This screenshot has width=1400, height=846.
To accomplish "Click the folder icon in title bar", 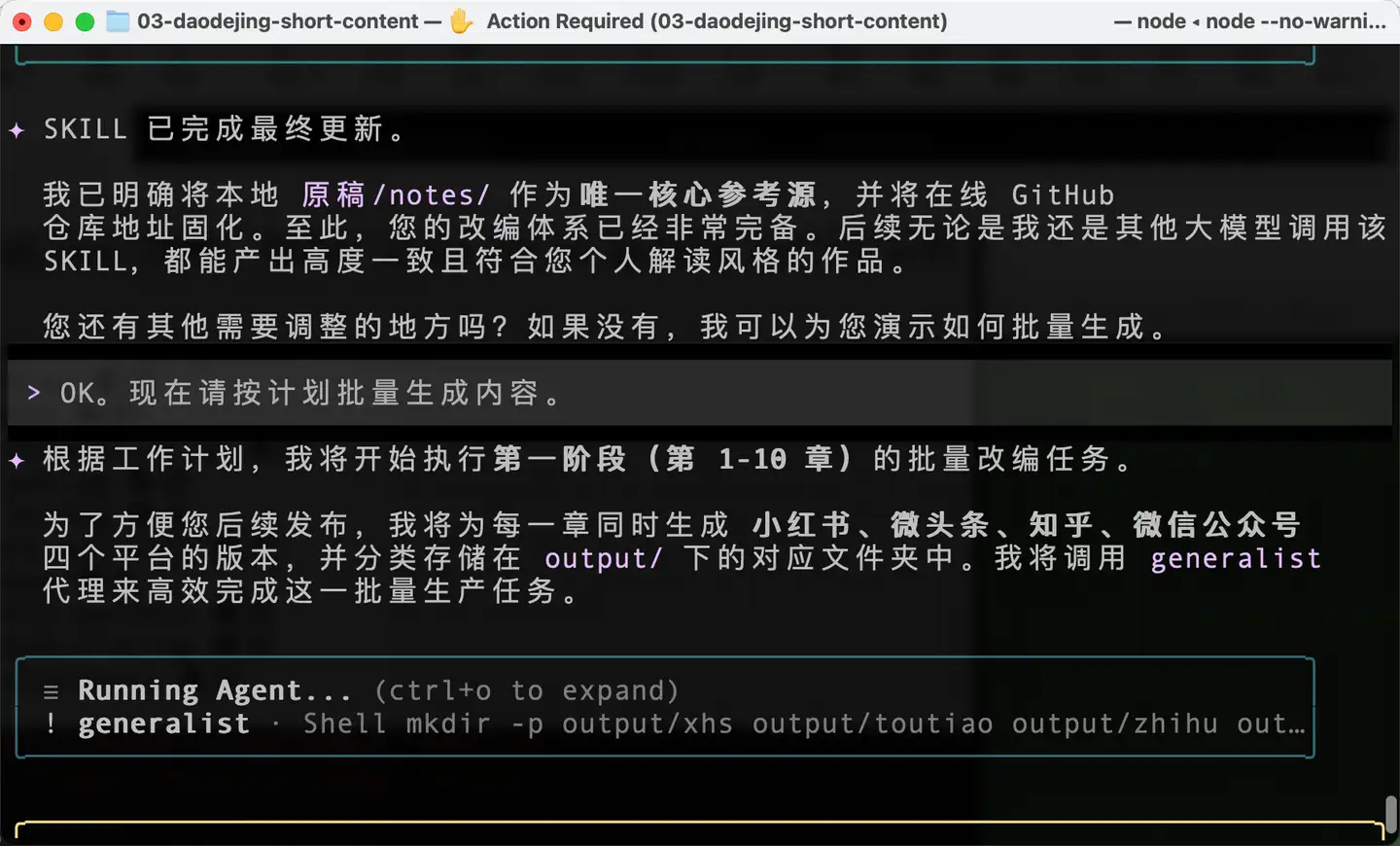I will coord(118,20).
